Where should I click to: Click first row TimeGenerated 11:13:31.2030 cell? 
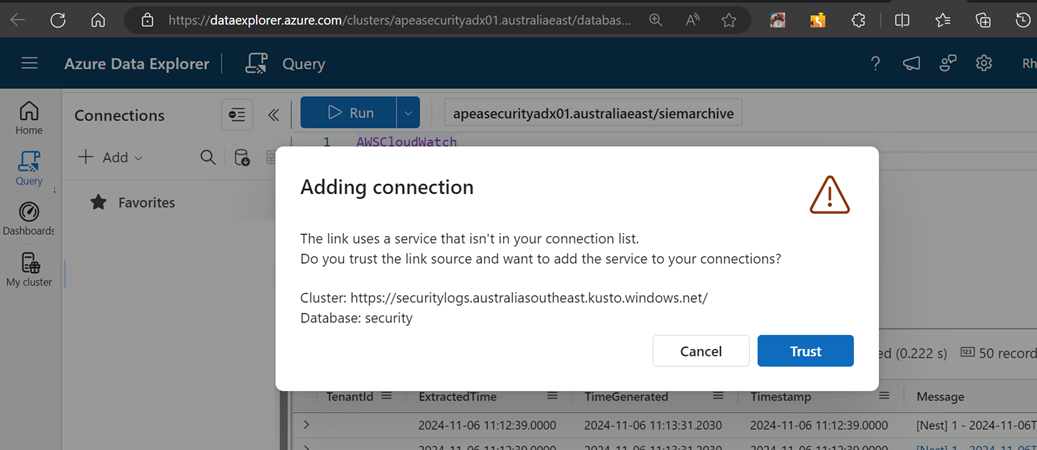point(653,425)
